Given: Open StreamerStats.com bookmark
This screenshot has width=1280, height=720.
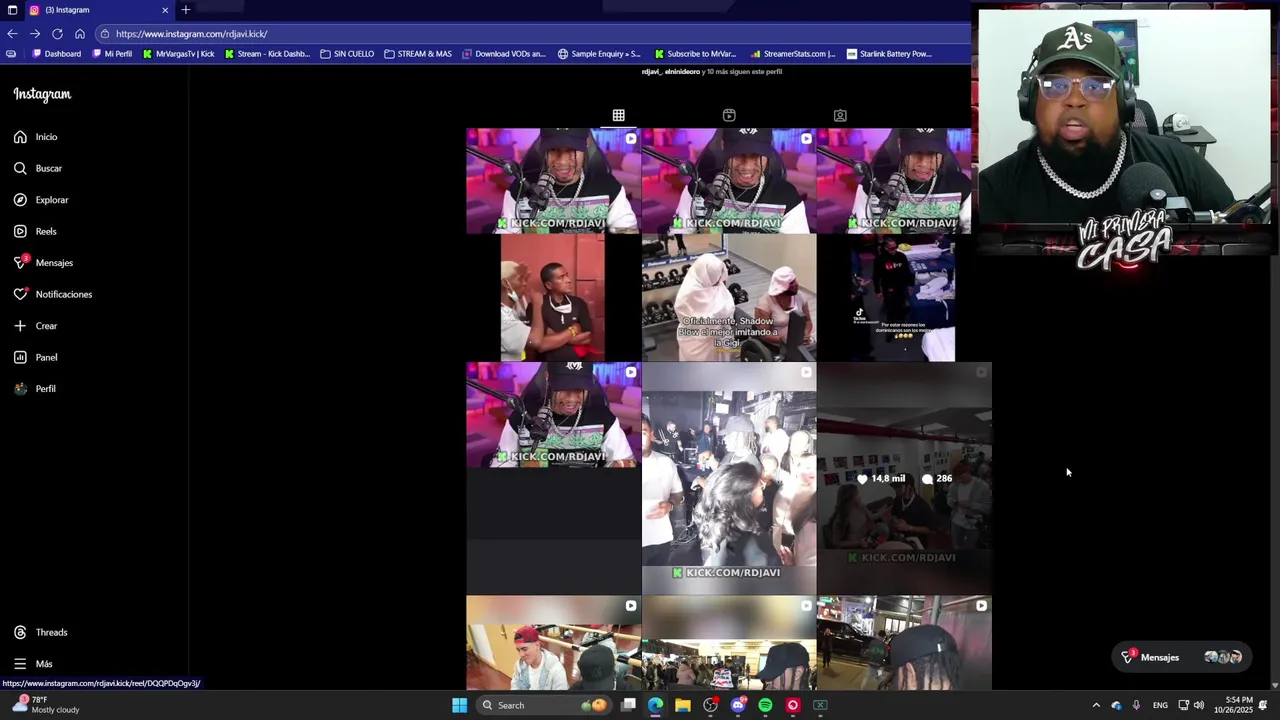Looking at the screenshot, I should 792,54.
